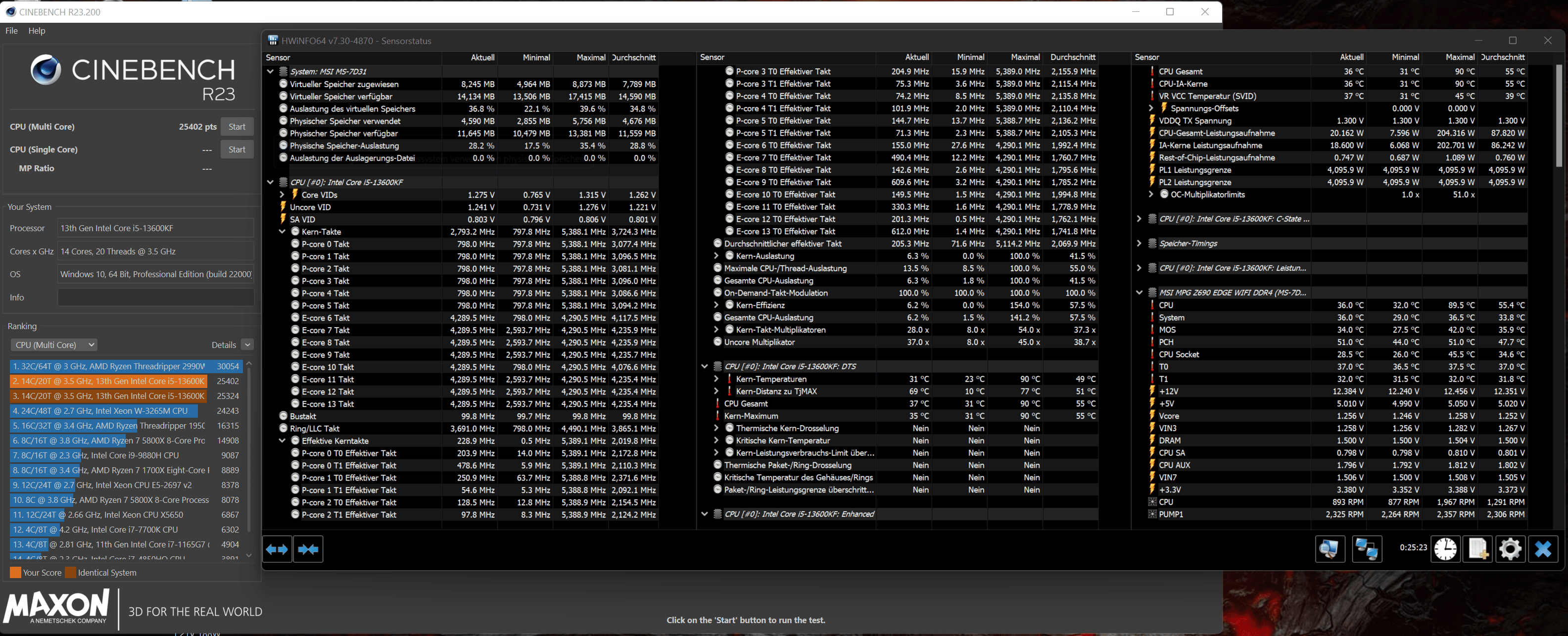Click Vcore row in motherboard section
Image resolution: width=1568 pixels, height=636 pixels.
coord(1330,416)
